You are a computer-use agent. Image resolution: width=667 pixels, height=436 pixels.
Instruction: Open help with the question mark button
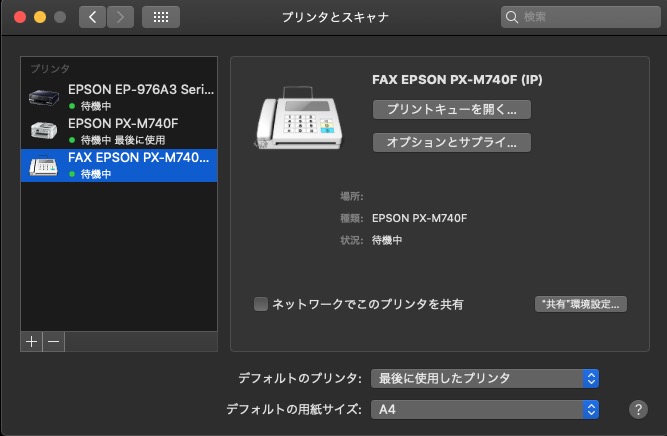click(638, 410)
